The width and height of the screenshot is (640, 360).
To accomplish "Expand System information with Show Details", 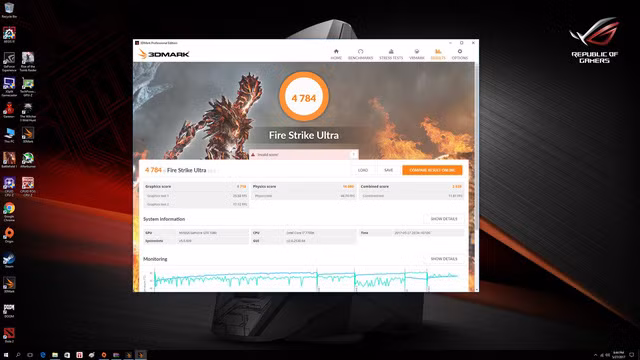I will pos(444,219).
